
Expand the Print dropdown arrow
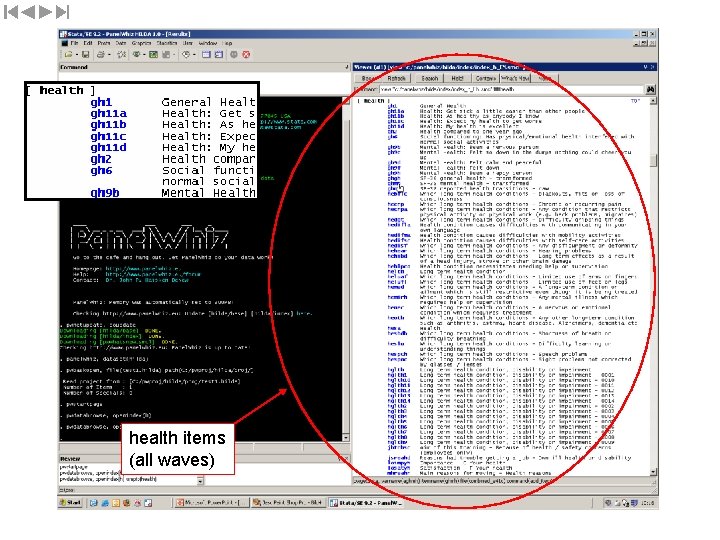point(108,55)
